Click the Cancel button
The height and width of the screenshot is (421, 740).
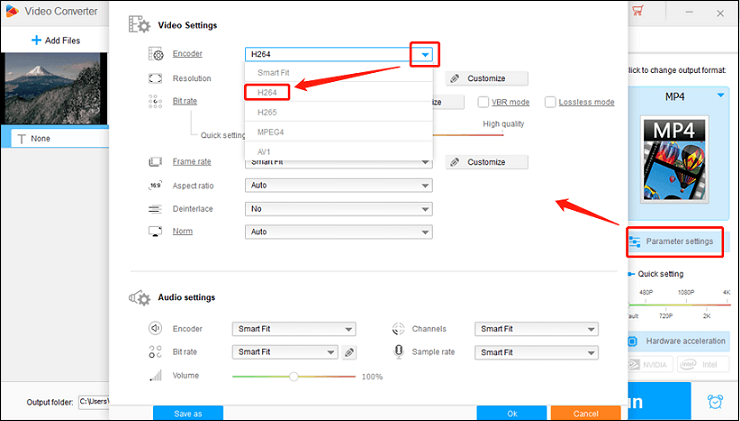586,413
